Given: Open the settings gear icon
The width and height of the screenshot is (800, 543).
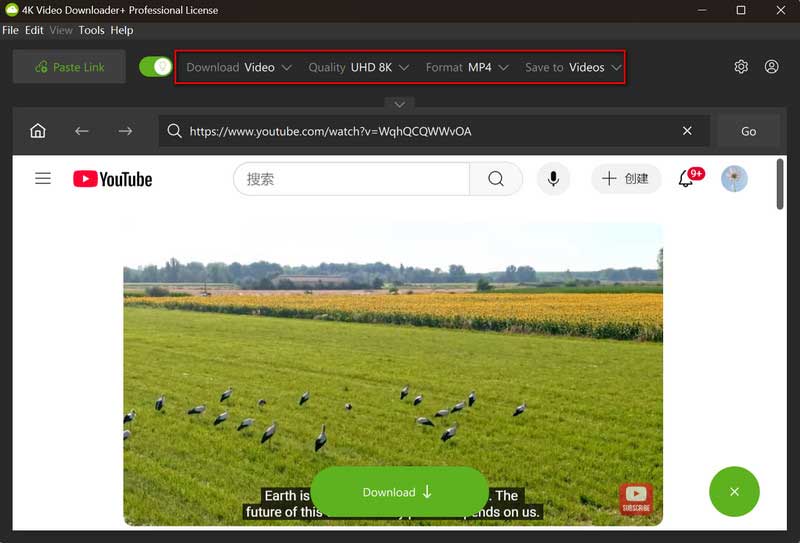Looking at the screenshot, I should point(741,67).
